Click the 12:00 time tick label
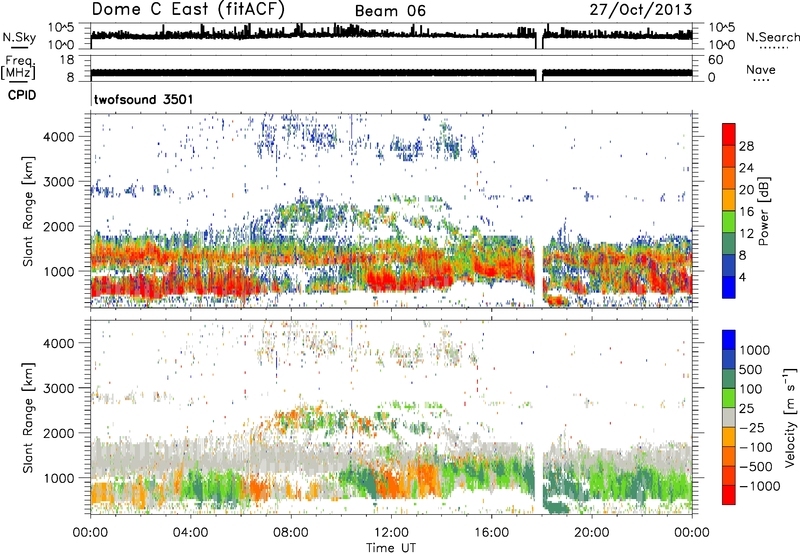The width and height of the screenshot is (800, 554). point(391,533)
